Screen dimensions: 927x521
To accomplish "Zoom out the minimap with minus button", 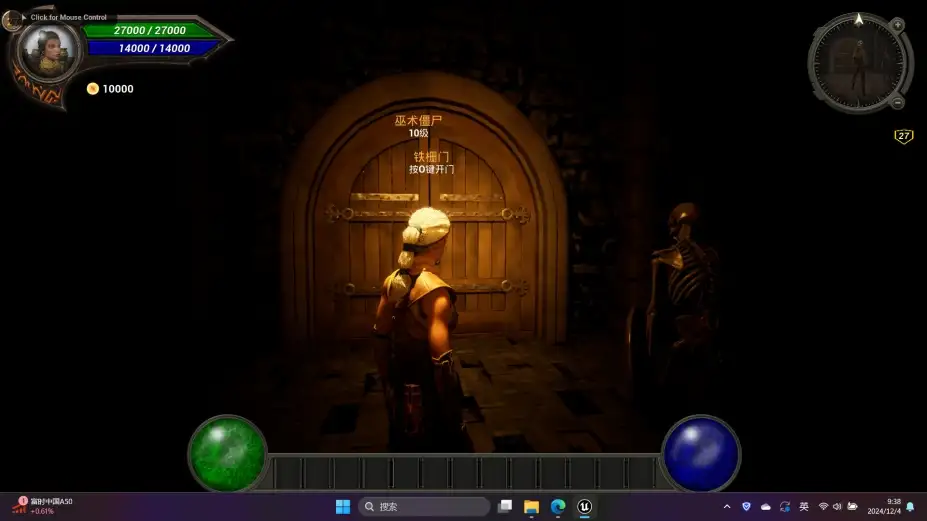I will coord(897,102).
